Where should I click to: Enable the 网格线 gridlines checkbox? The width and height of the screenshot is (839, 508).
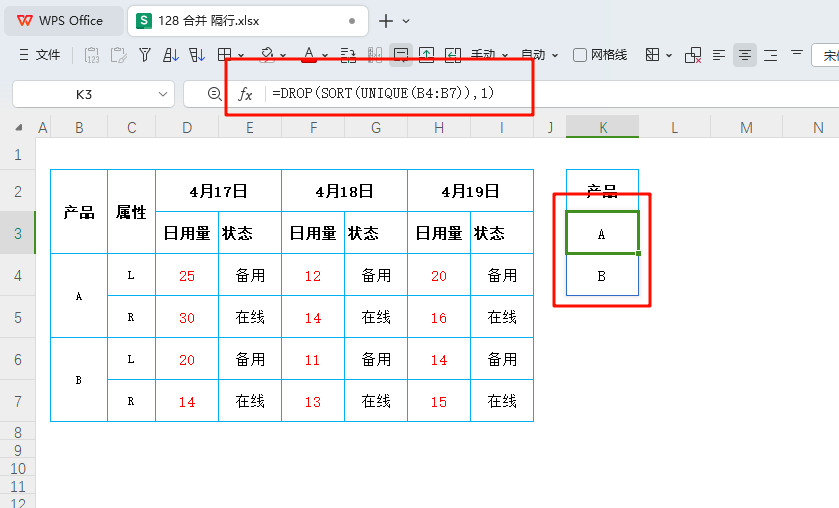pyautogui.click(x=579, y=55)
